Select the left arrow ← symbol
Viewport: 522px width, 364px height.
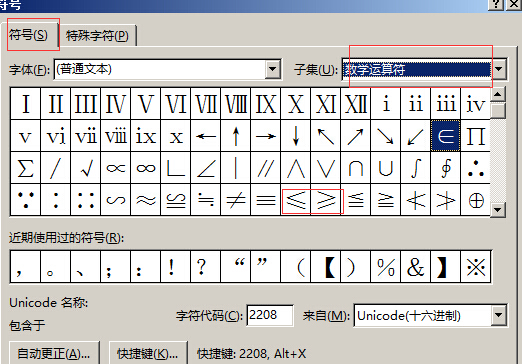pyautogui.click(x=206, y=136)
